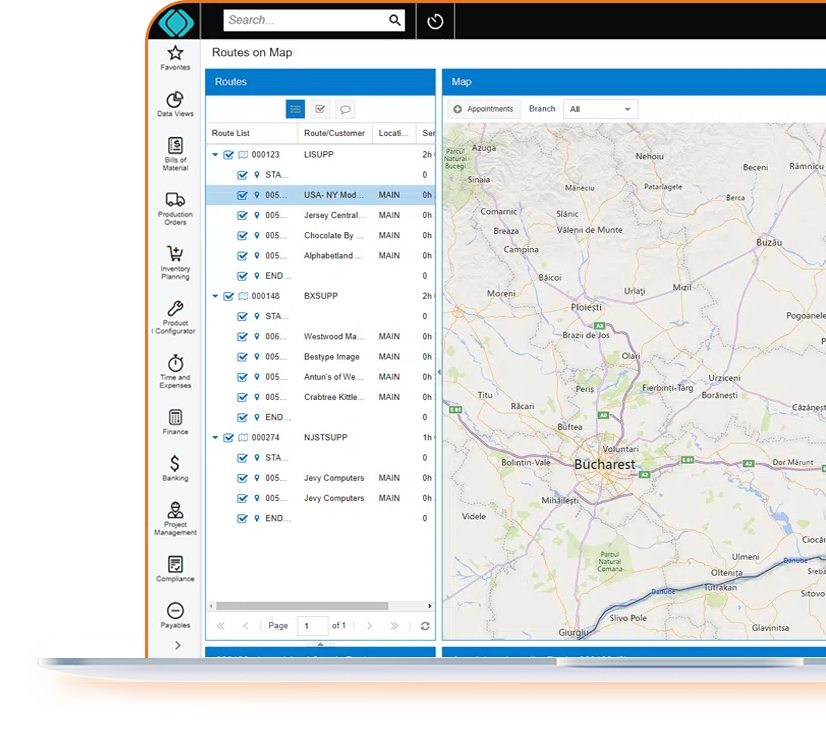
Task: Refresh the route list grid
Action: coord(425,626)
